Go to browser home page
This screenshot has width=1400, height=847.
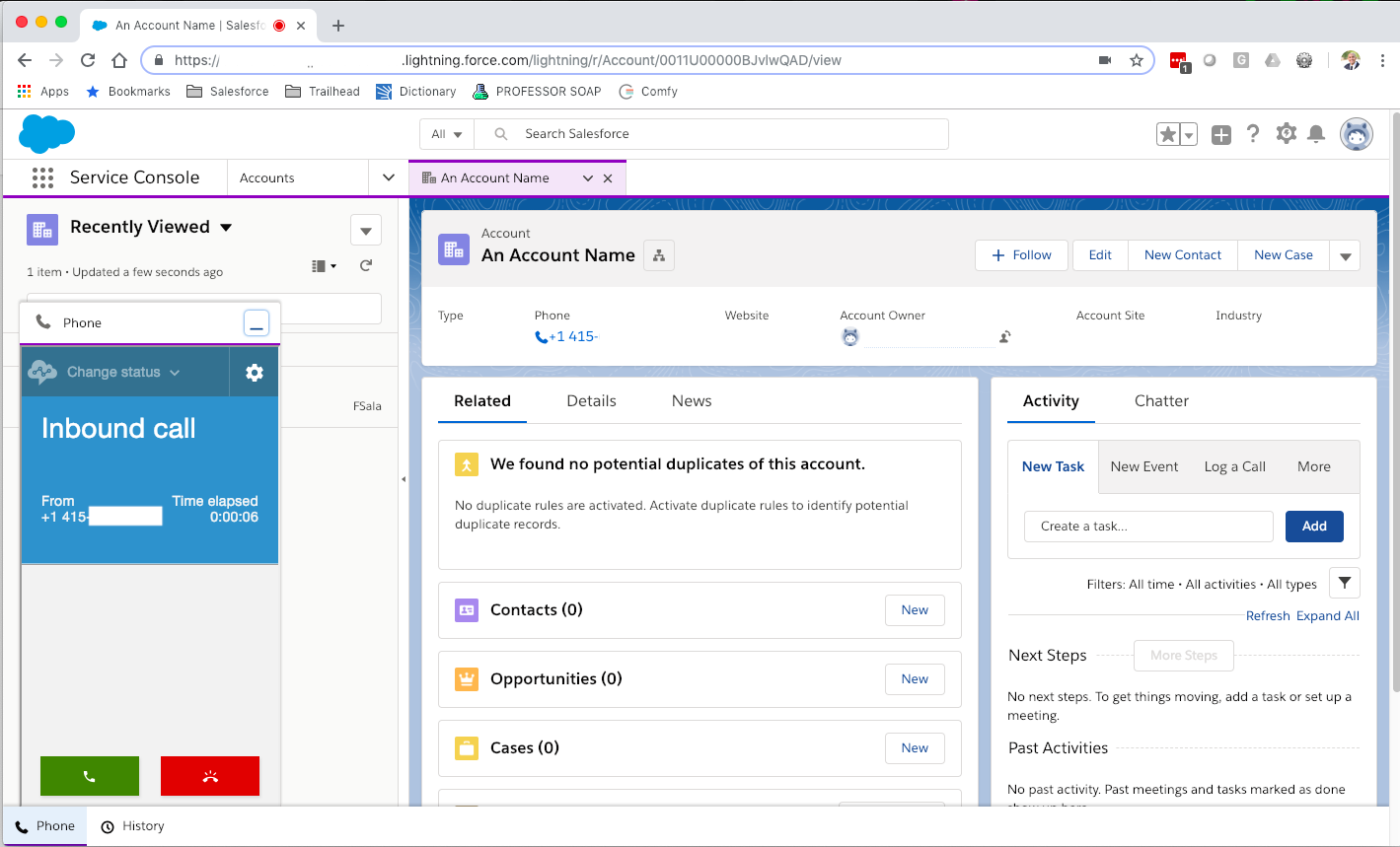[119, 60]
